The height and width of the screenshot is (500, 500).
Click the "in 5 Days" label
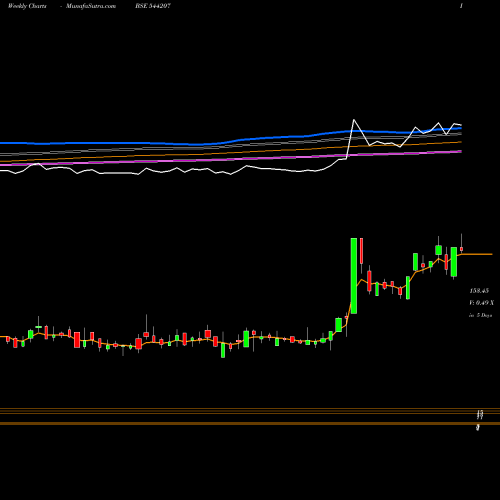point(481,315)
